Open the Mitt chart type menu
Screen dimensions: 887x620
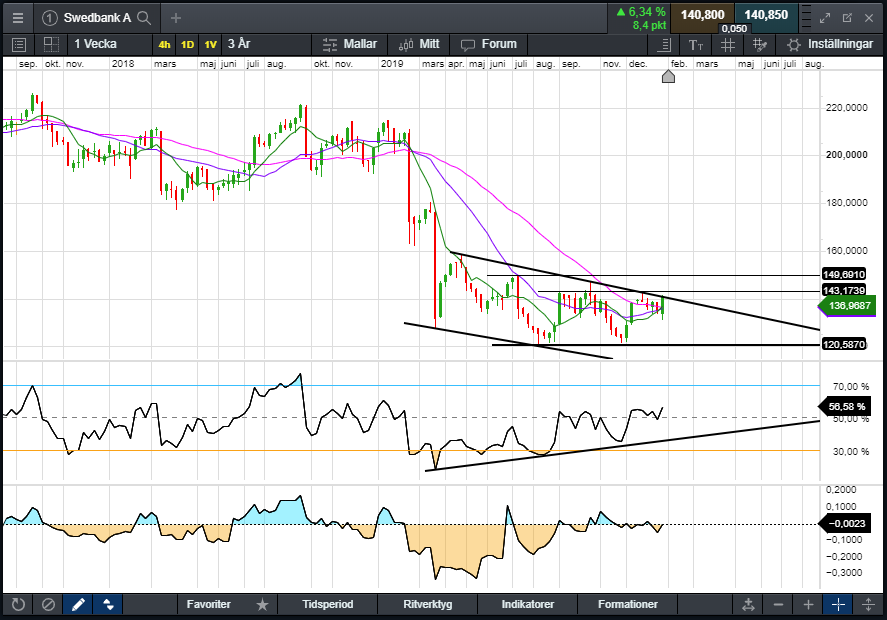point(419,44)
